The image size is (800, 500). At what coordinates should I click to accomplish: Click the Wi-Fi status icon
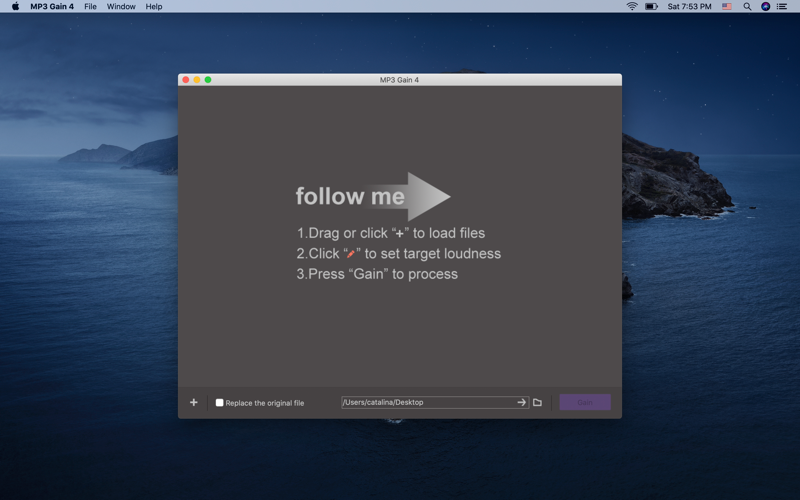click(x=632, y=6)
